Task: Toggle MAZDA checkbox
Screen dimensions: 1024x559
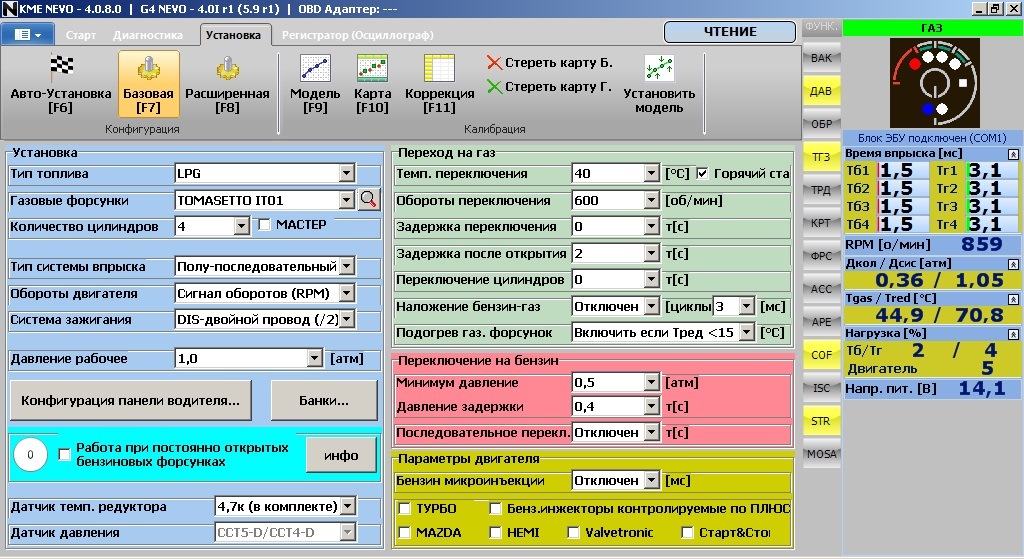Action: [405, 533]
